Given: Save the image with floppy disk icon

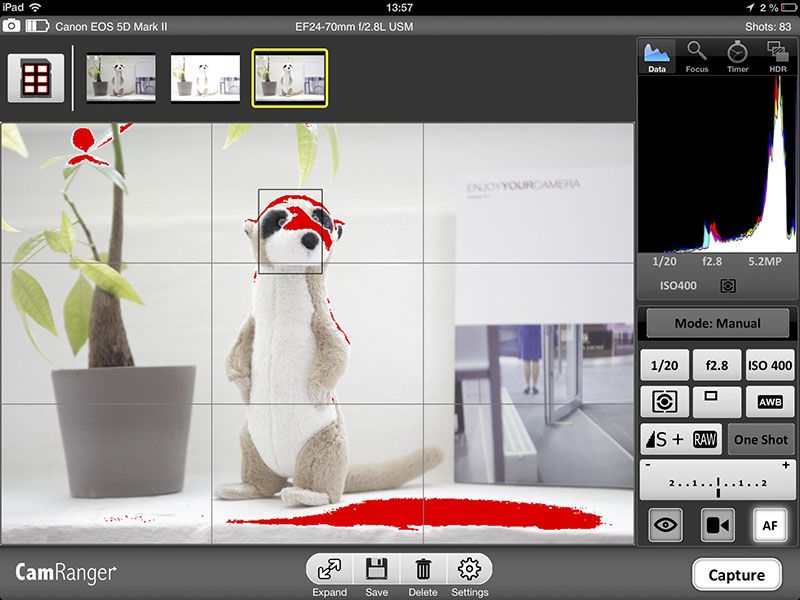Looking at the screenshot, I should [x=377, y=571].
